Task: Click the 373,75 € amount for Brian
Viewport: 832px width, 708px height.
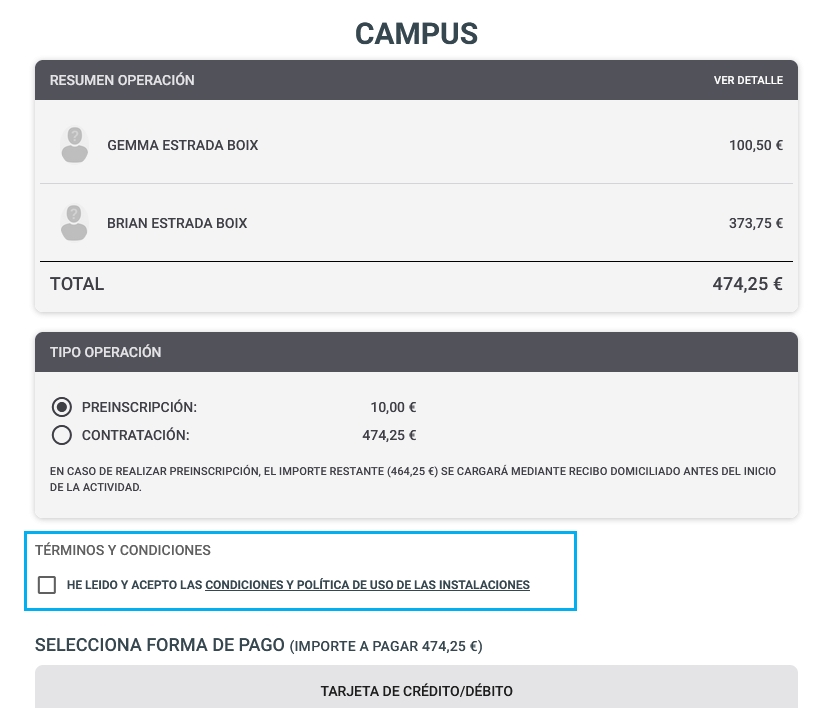Action: 756,223
